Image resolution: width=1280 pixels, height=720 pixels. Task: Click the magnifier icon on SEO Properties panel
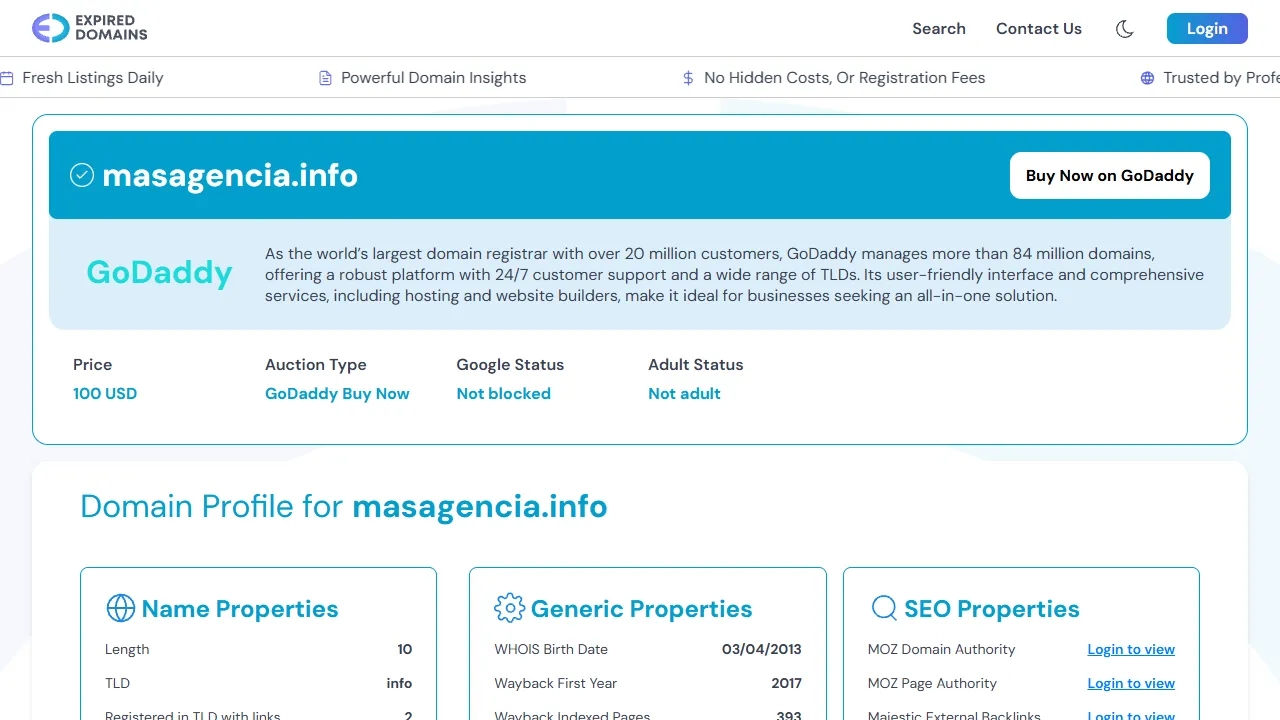click(x=884, y=608)
